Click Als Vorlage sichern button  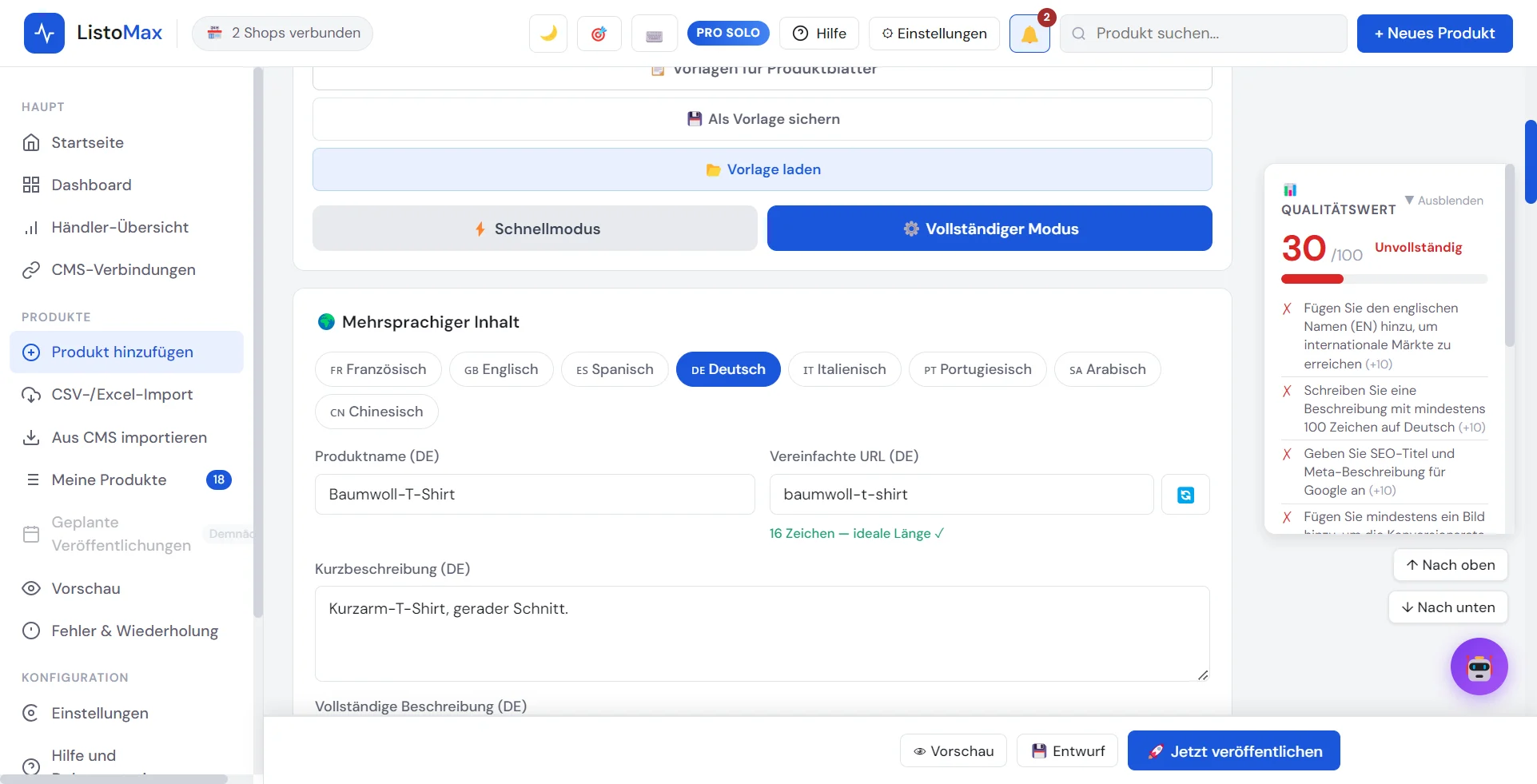coord(763,119)
